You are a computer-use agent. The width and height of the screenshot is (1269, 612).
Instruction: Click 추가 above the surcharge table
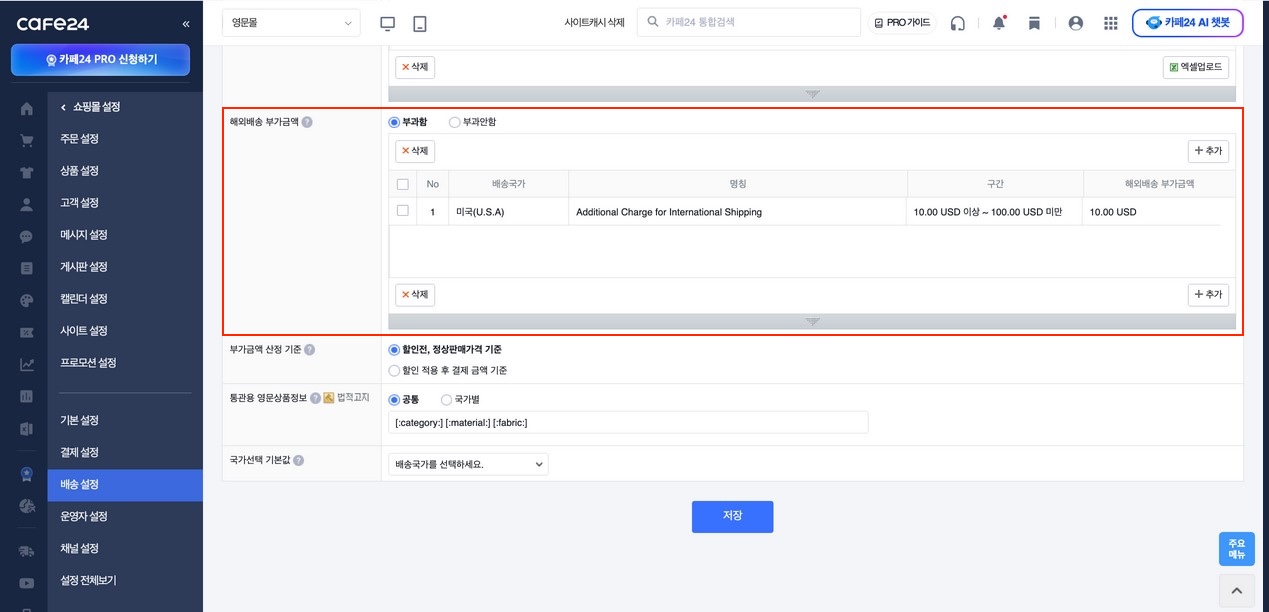1208,151
